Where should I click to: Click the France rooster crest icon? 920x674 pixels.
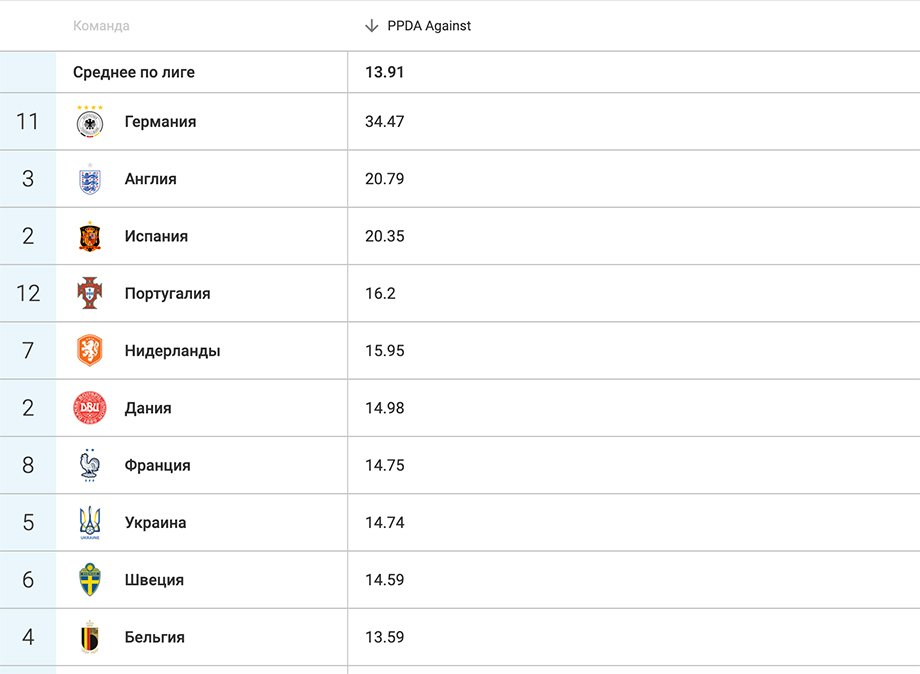[x=90, y=465]
